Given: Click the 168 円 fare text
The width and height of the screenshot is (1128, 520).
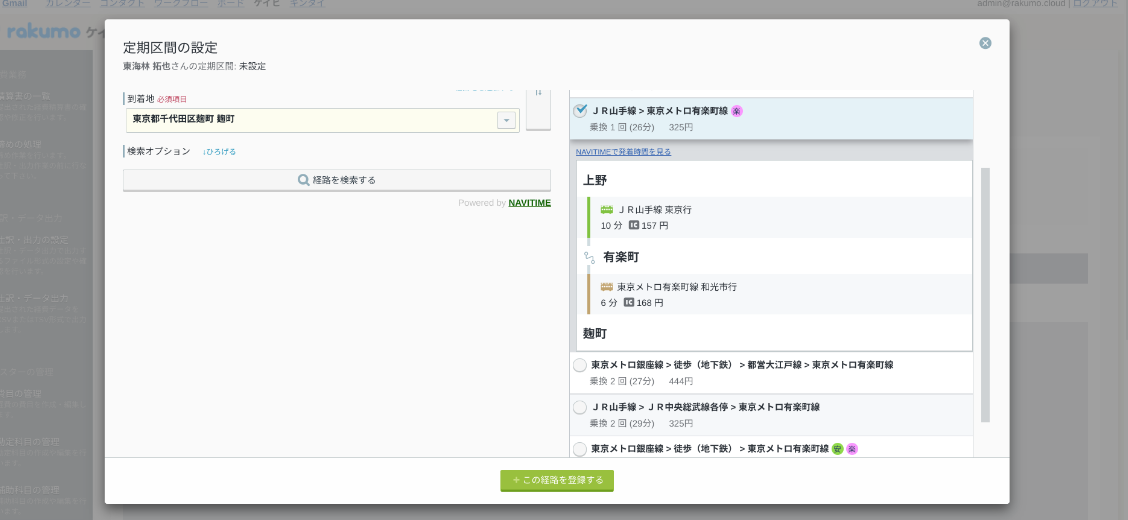Looking at the screenshot, I should pos(650,304).
